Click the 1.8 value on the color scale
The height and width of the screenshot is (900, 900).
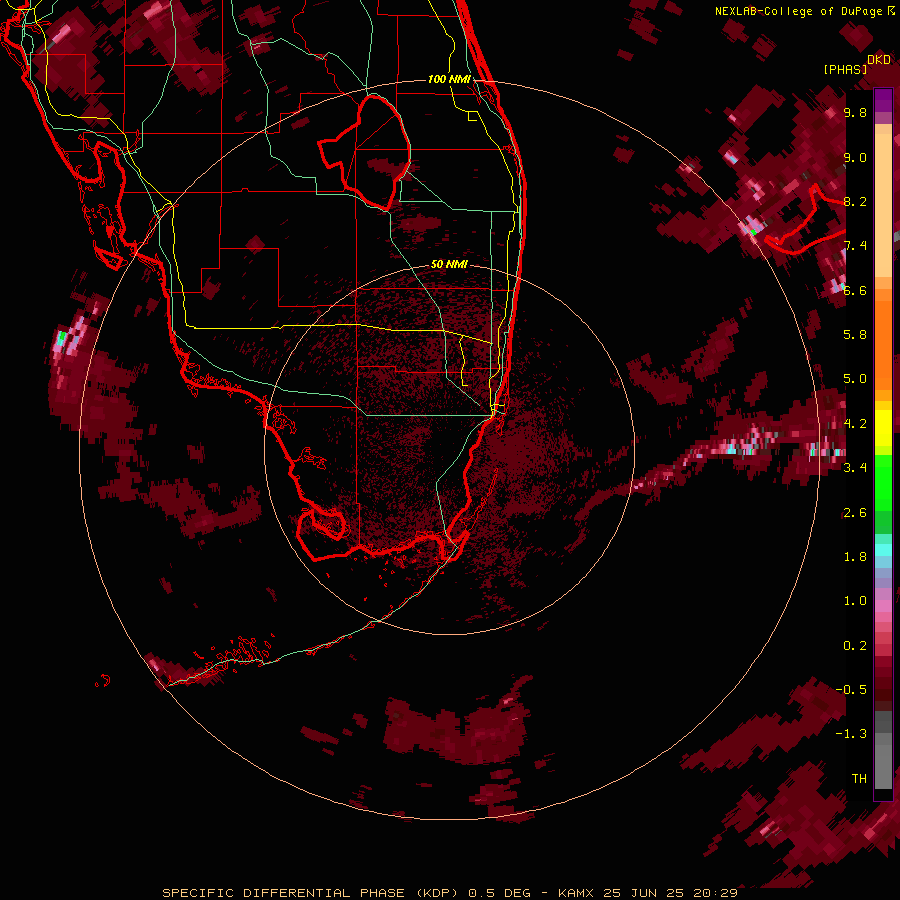(855, 557)
